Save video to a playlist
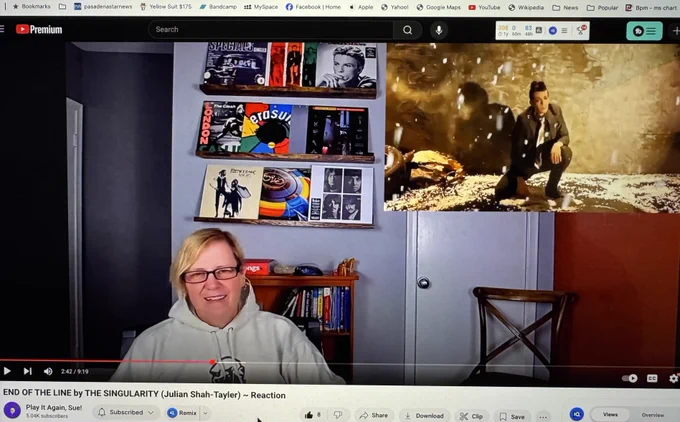This screenshot has width=680, height=422. pyautogui.click(x=512, y=416)
